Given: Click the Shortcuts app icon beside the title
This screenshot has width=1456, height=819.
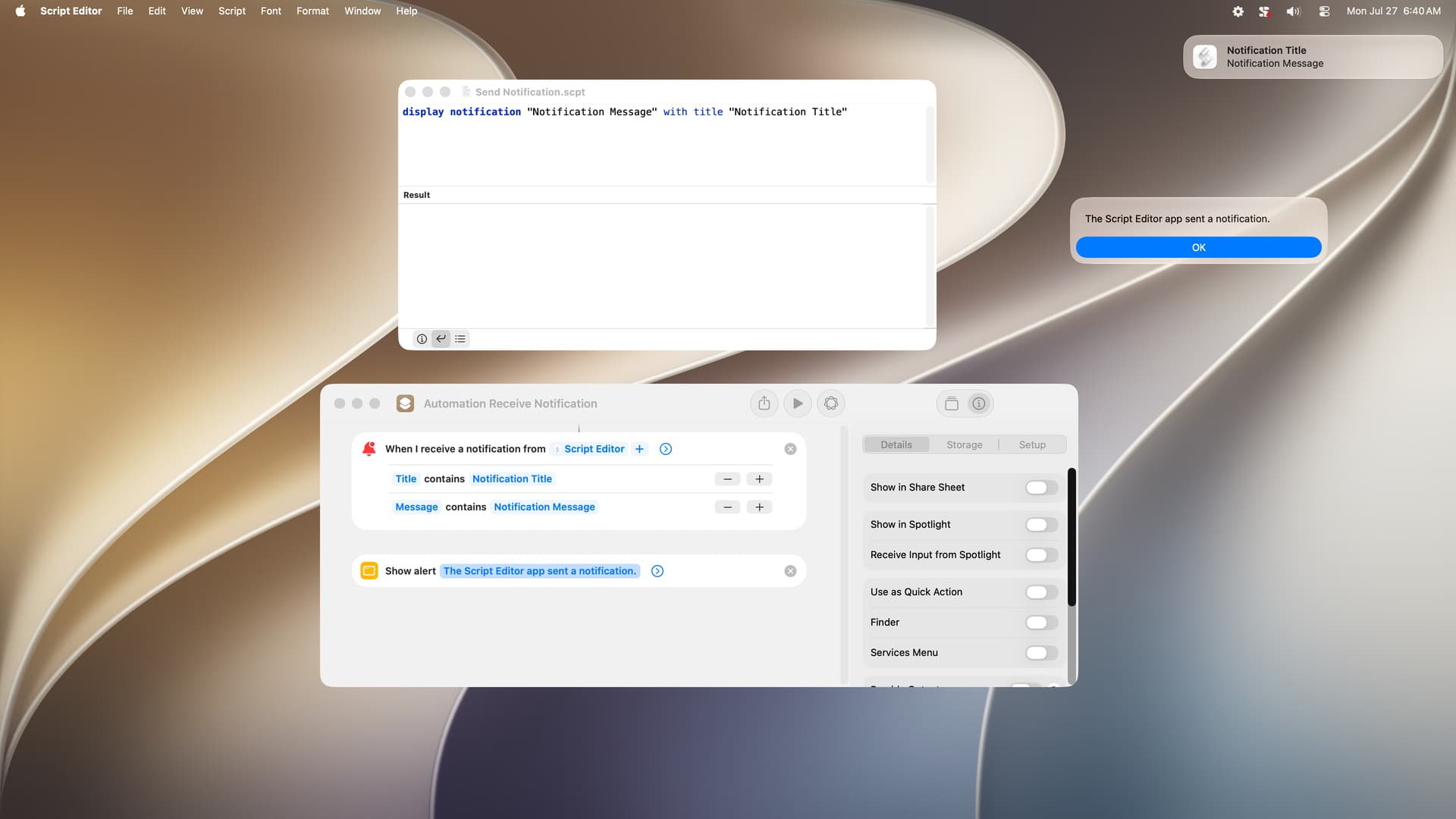Looking at the screenshot, I should coord(405,403).
